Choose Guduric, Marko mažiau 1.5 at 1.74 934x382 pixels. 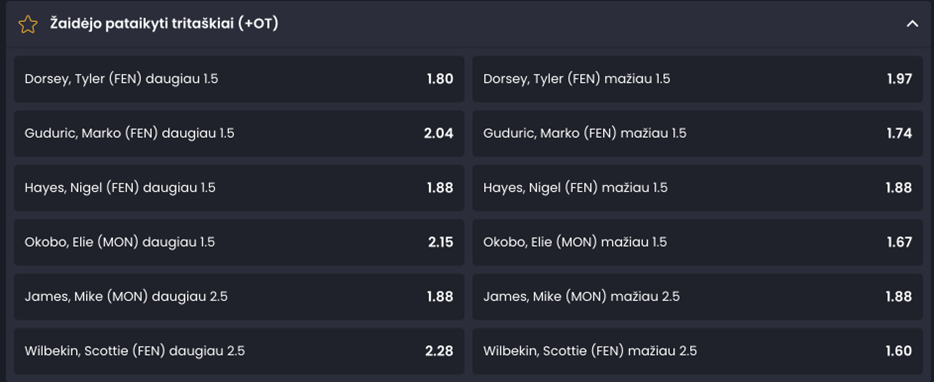[698, 133]
